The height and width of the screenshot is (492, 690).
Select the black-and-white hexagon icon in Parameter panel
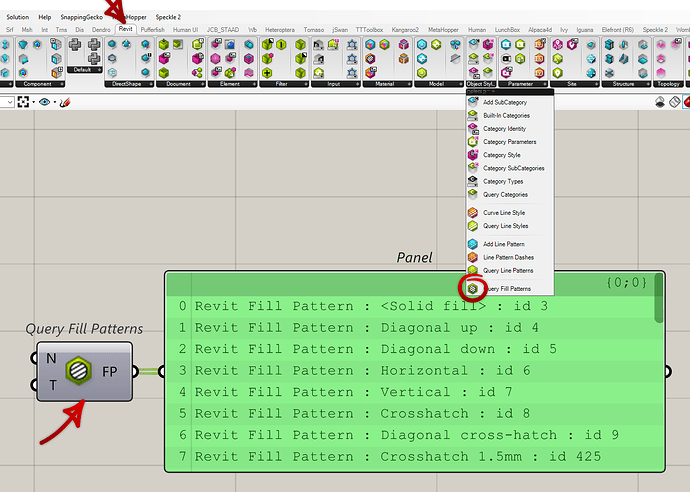pyautogui.click(x=506, y=59)
